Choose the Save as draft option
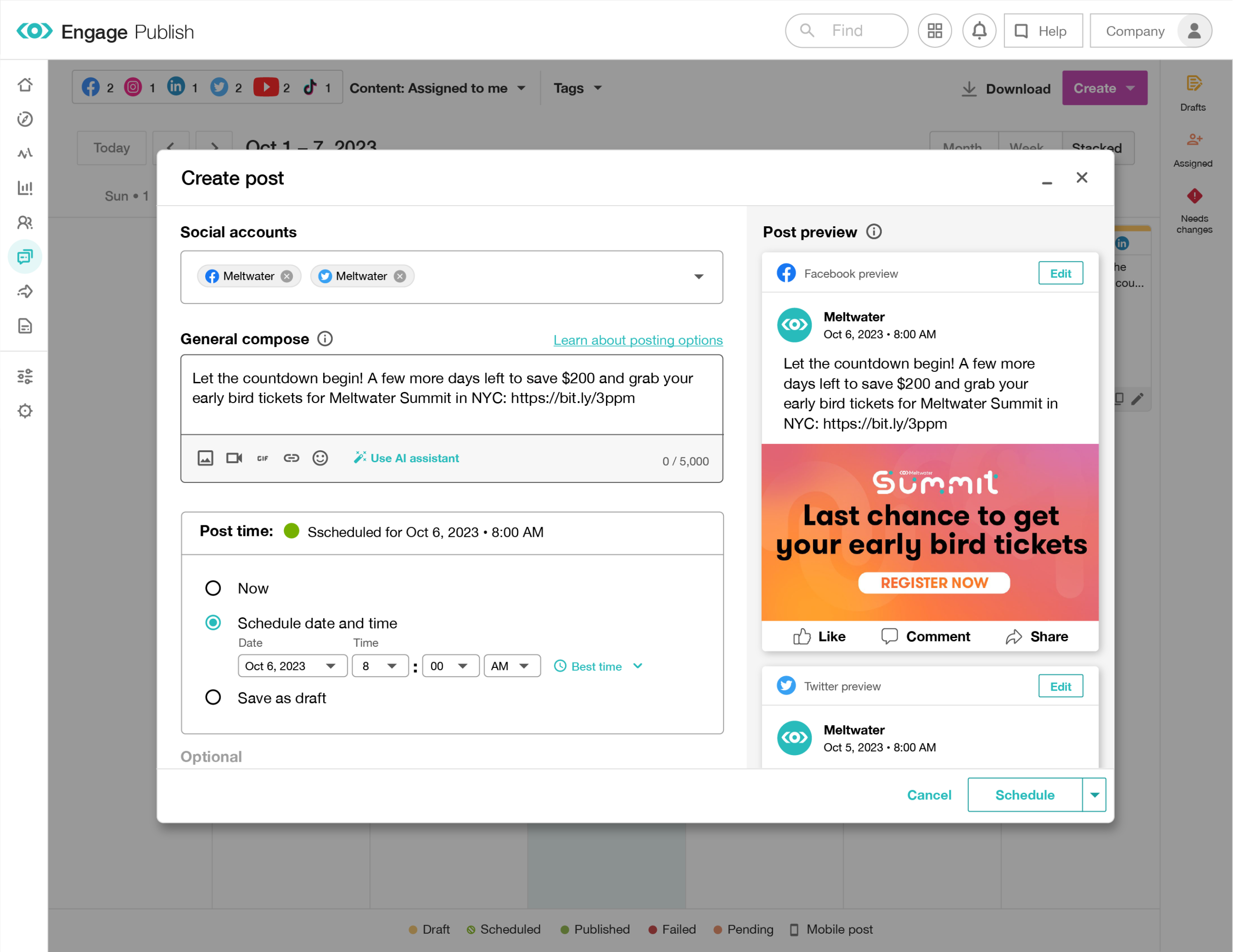This screenshot has width=1233, height=952. click(213, 697)
